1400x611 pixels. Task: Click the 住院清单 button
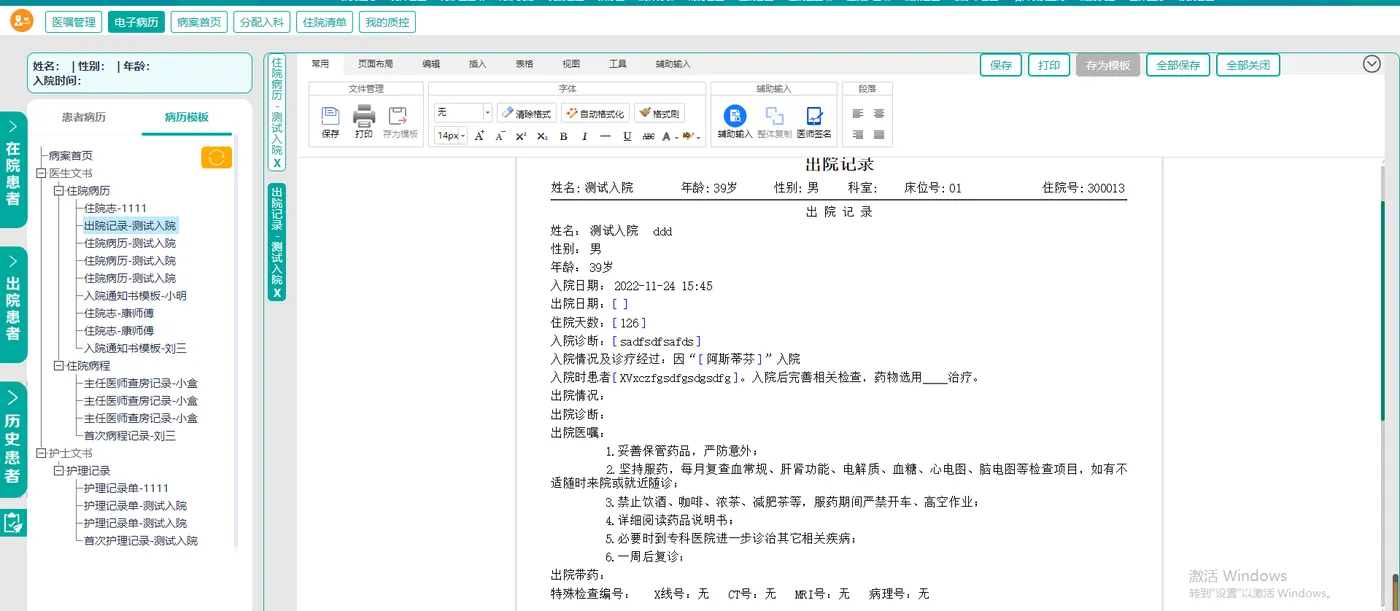(325, 22)
